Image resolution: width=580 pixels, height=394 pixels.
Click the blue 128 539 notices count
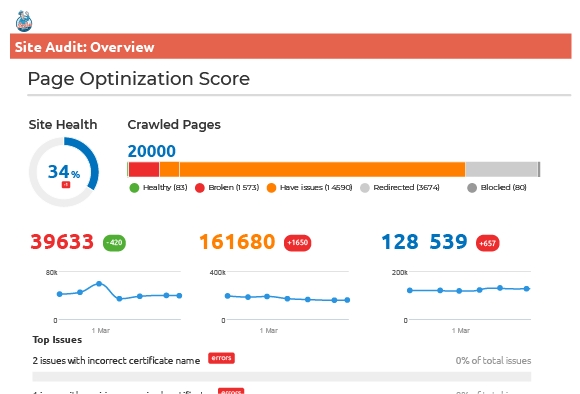point(424,242)
